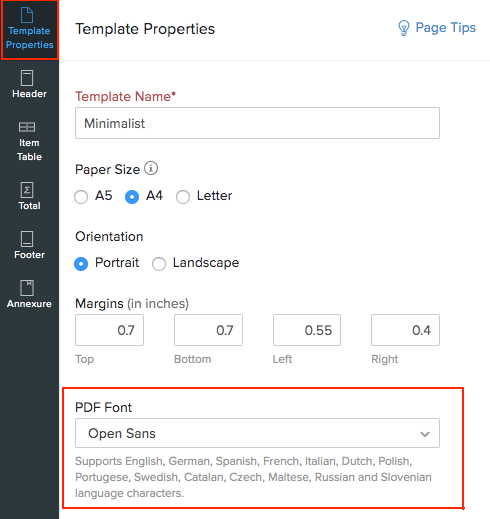Click the 'Paper Size' label

[107, 169]
